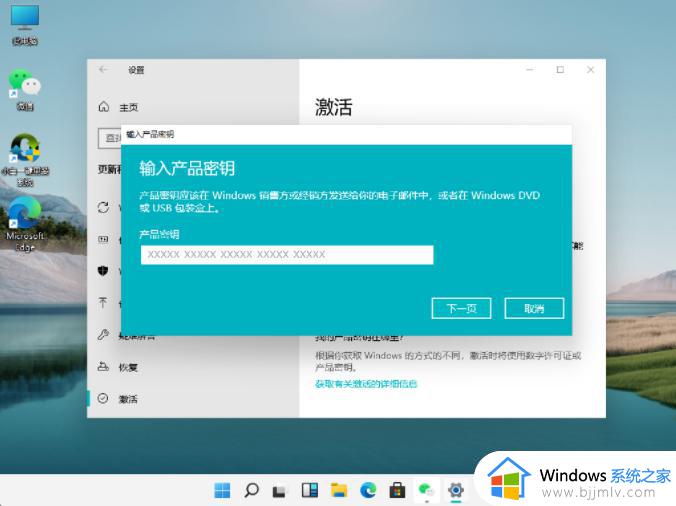The height and width of the screenshot is (506, 676).
Task: Open WeChat on taskbar
Action: tap(426, 490)
